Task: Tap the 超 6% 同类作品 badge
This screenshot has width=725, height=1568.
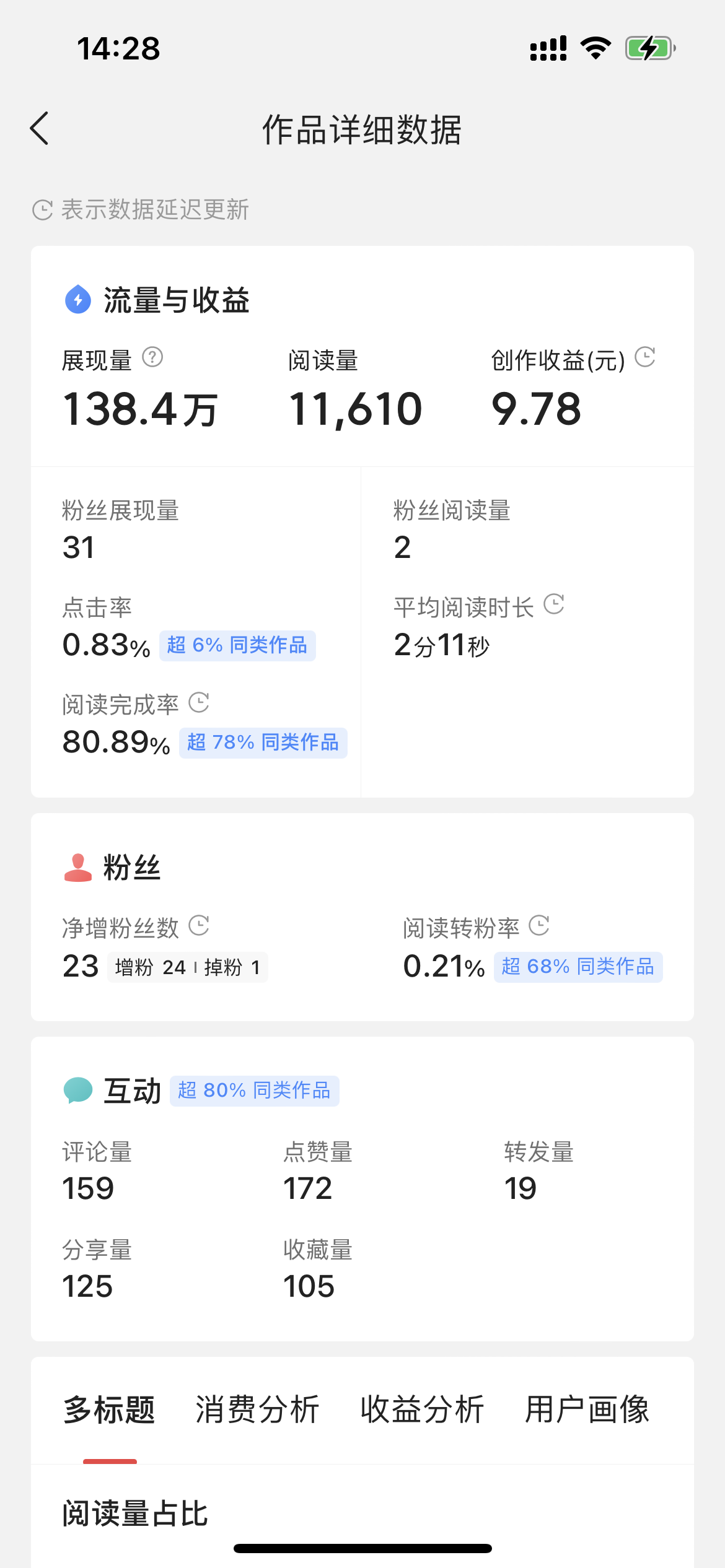Action: (x=237, y=645)
